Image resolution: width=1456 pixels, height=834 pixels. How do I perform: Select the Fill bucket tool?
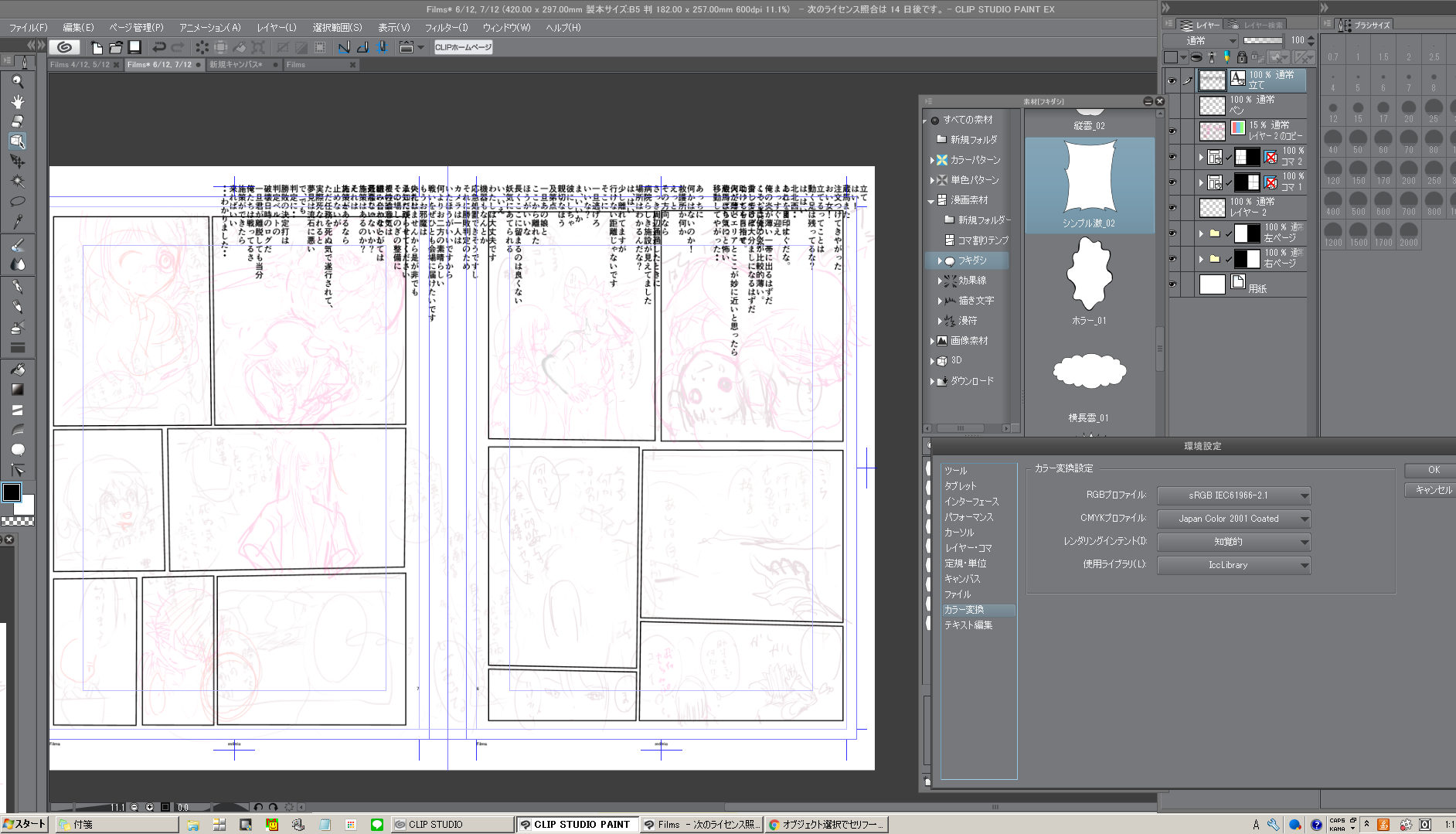coord(17,369)
